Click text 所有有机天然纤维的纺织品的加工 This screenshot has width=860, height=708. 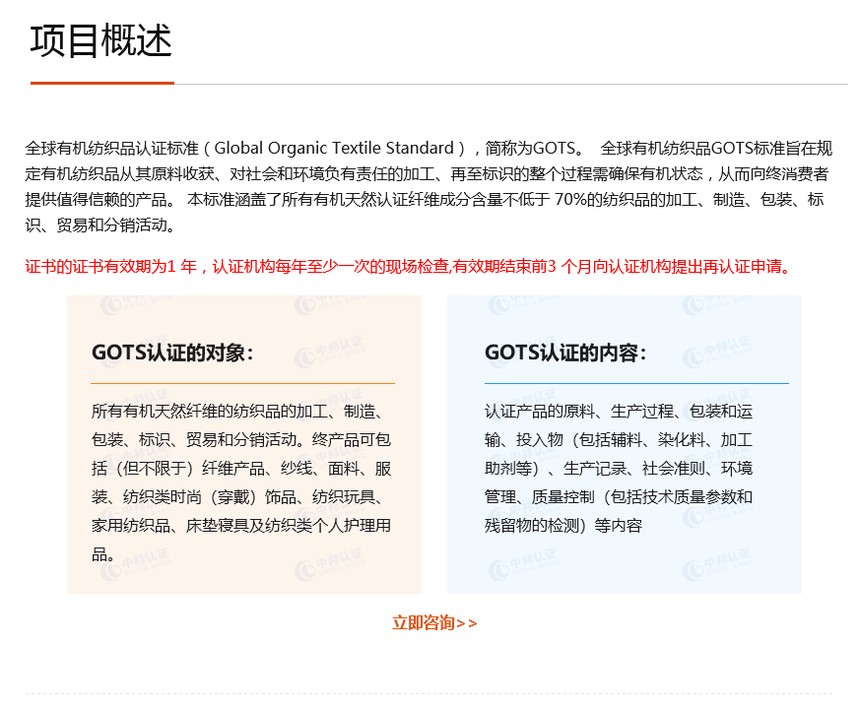pyautogui.click(x=210, y=411)
